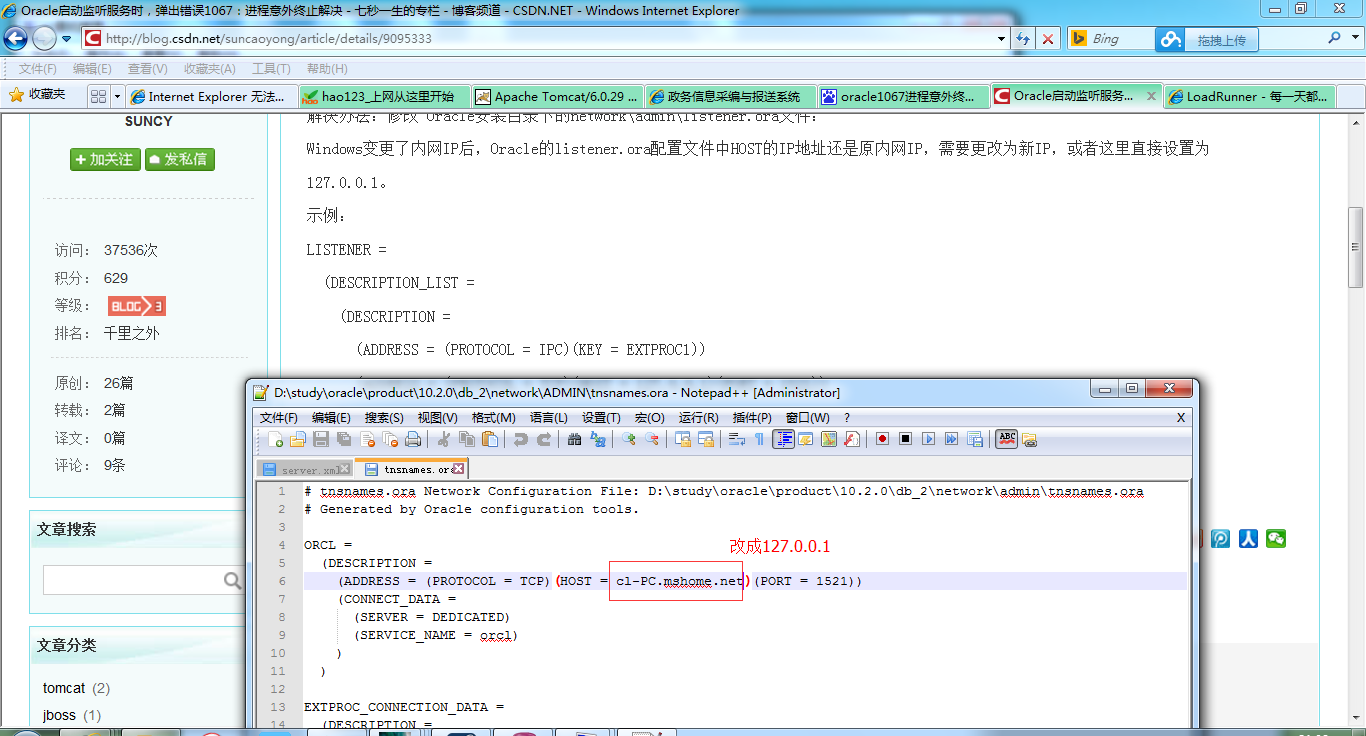
Task: Click the Replace icon in Notepad++ toolbar
Action: pyautogui.click(x=598, y=439)
